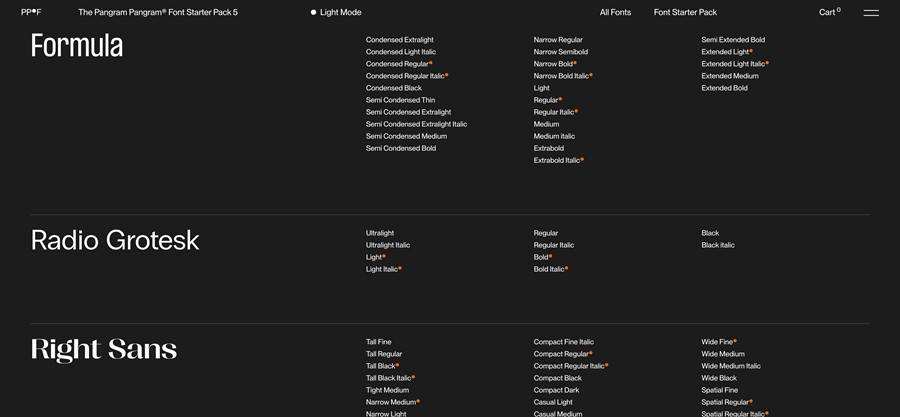This screenshot has height=417, width=900.
Task: Open Font Starter Pack menu item
Action: point(685,12)
